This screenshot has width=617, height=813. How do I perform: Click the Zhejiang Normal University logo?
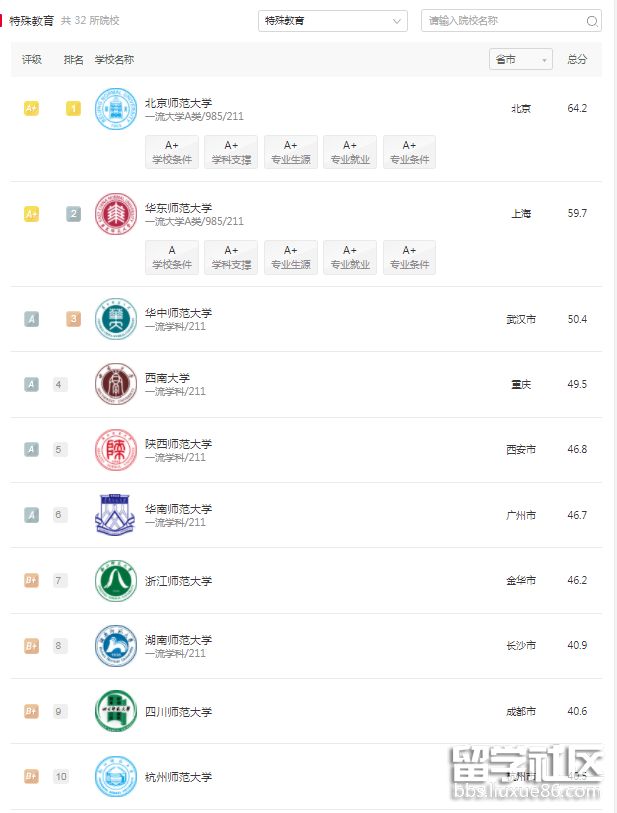pyautogui.click(x=115, y=581)
